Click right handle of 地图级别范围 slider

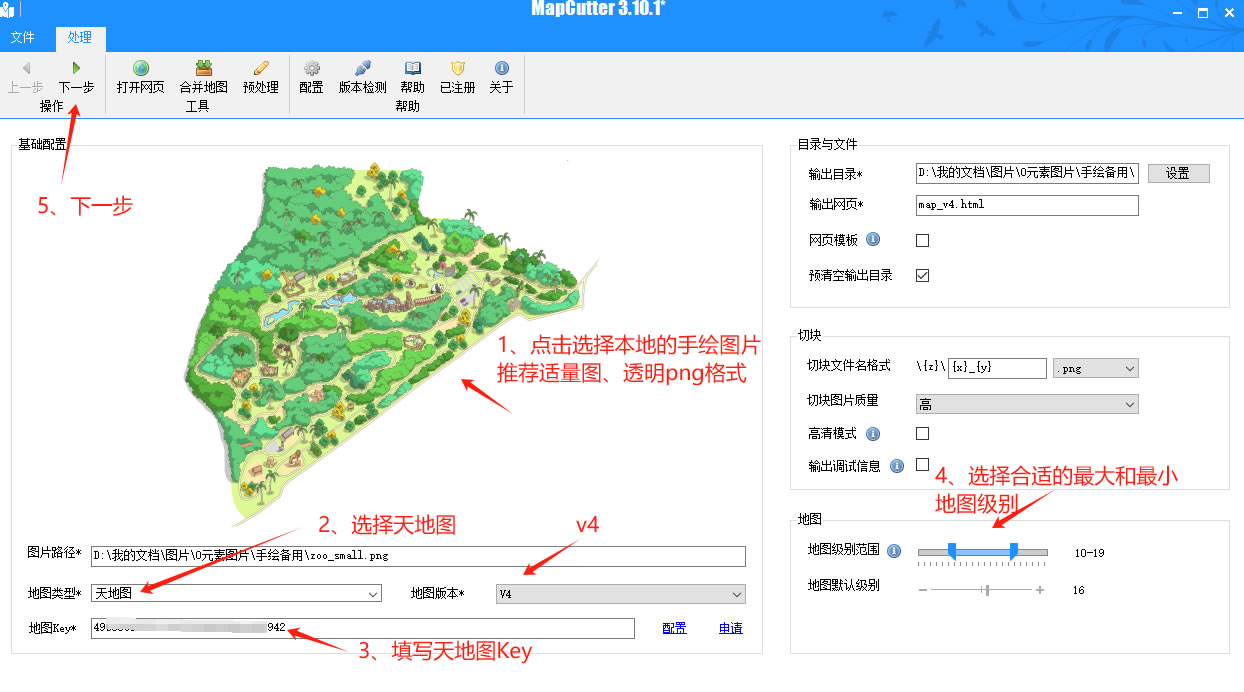coord(1014,551)
